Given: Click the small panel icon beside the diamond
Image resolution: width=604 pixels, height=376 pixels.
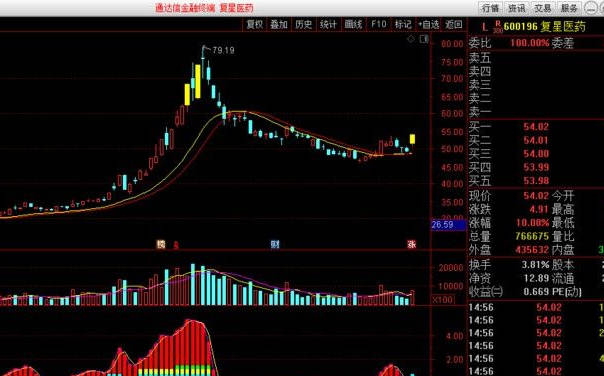Looking at the screenshot, I should tap(424, 39).
